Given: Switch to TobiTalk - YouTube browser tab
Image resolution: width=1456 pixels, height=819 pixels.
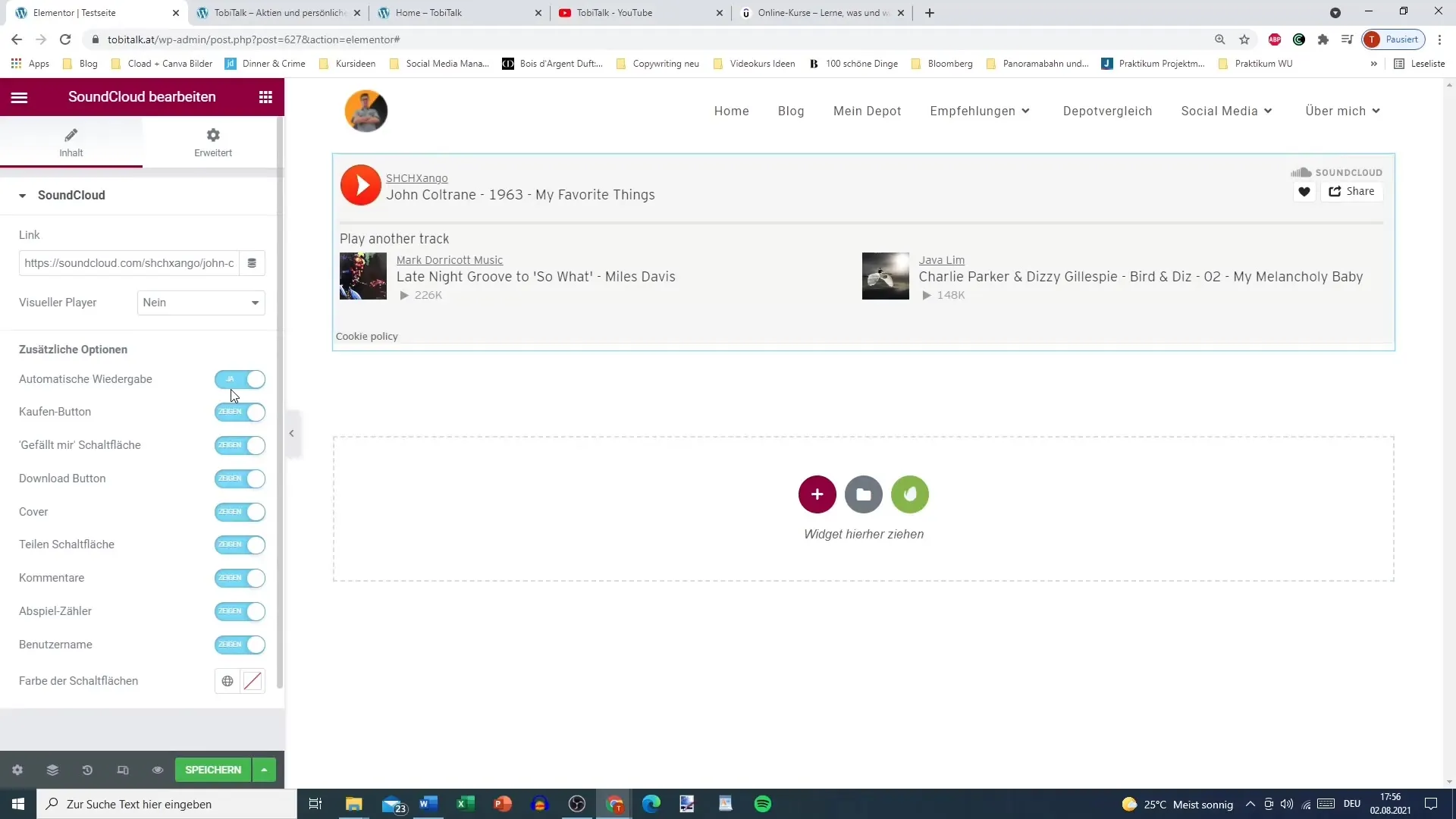Looking at the screenshot, I should 641,13.
